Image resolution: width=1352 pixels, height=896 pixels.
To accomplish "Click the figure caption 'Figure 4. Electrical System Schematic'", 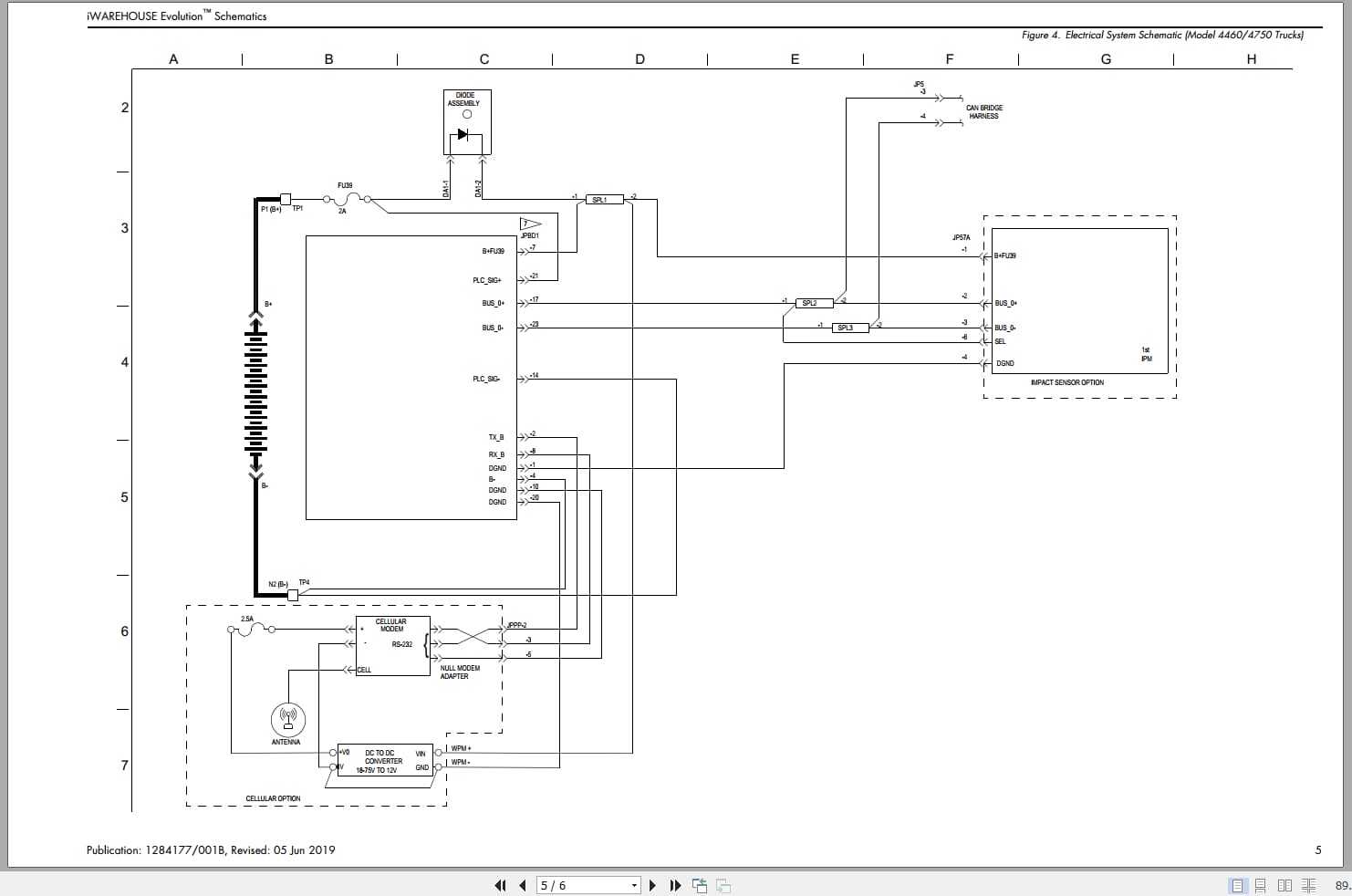I will [x=1162, y=35].
